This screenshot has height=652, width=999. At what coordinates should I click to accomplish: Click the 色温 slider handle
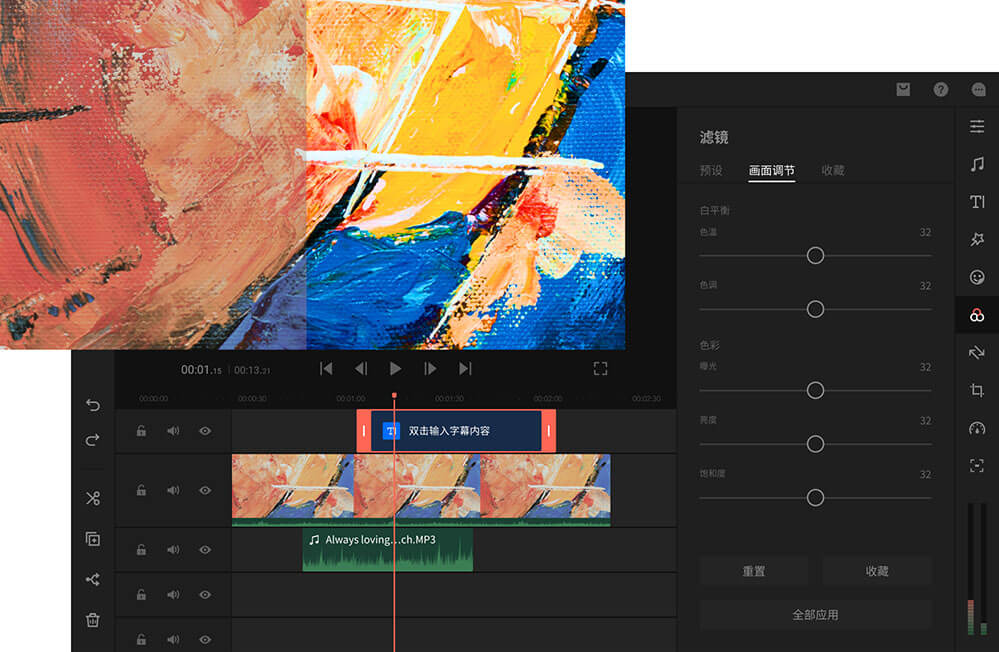click(x=815, y=256)
